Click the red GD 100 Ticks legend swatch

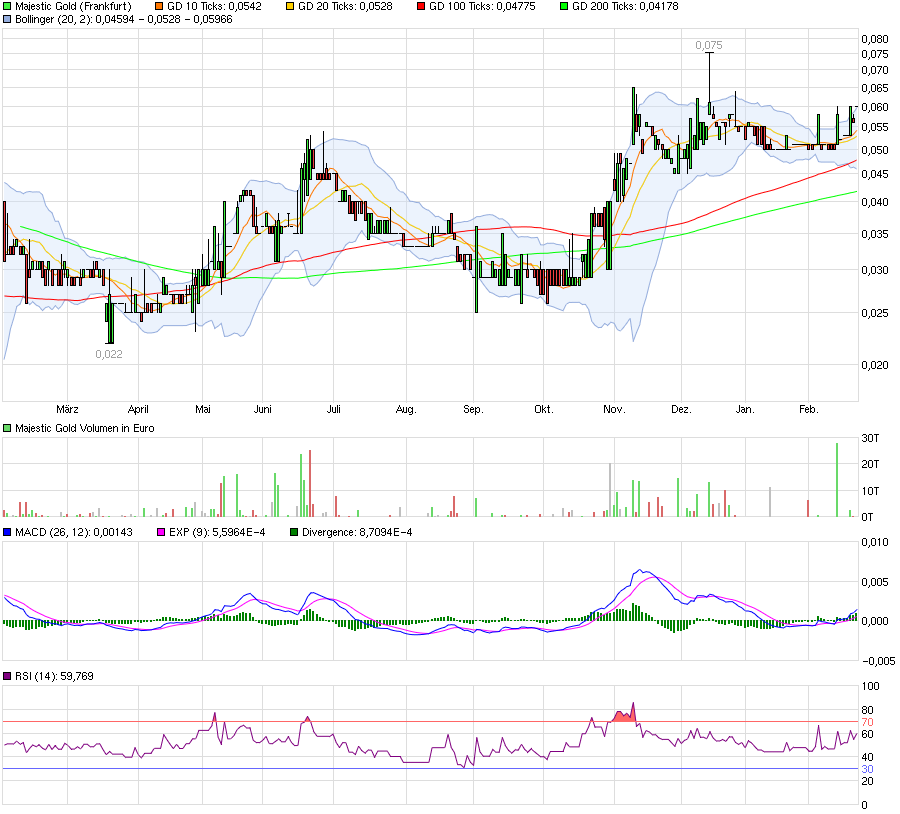coord(421,6)
